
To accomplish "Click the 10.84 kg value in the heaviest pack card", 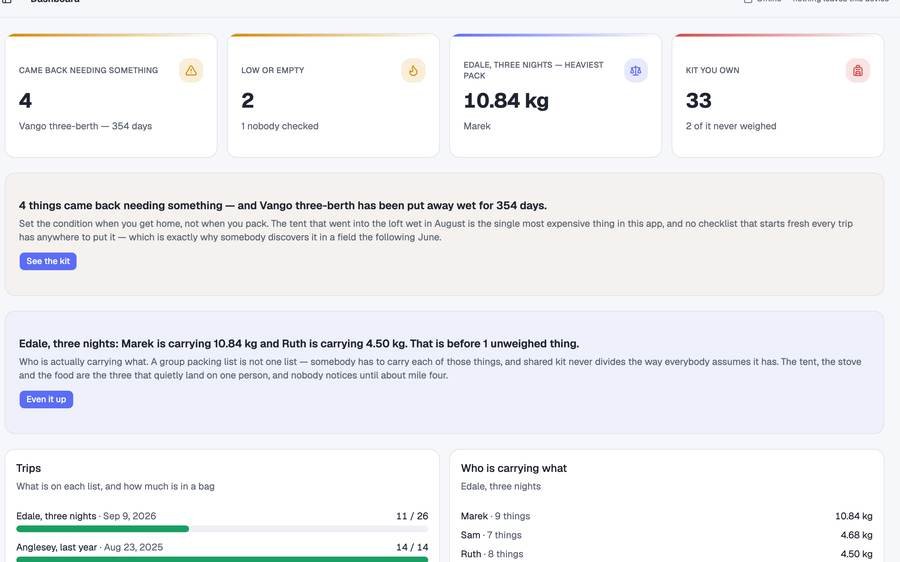I will tap(506, 101).
